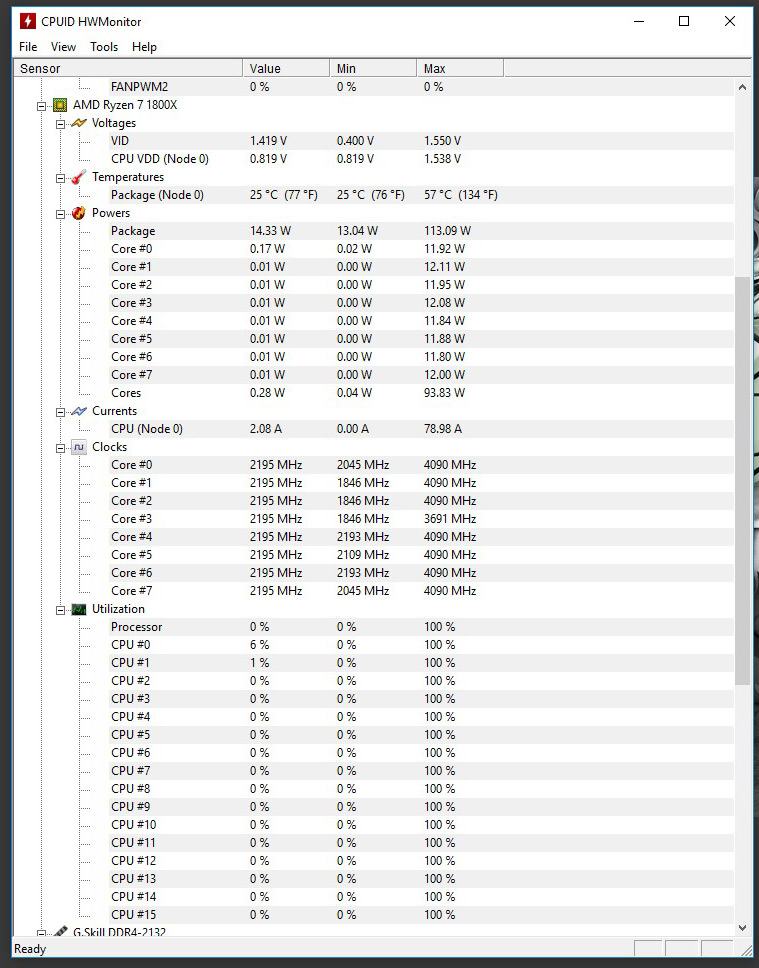Viewport: 759px width, 968px height.
Task: Click the Currents wave icon
Action: coord(79,411)
